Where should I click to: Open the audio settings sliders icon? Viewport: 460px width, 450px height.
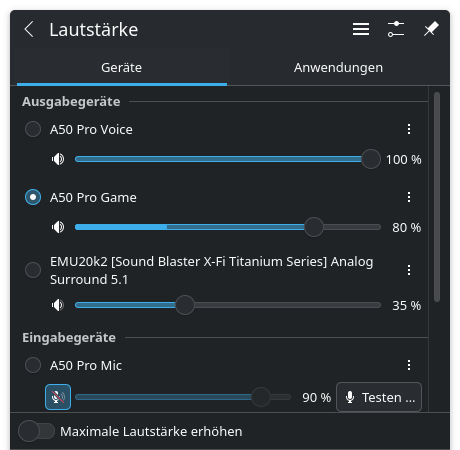point(396,29)
